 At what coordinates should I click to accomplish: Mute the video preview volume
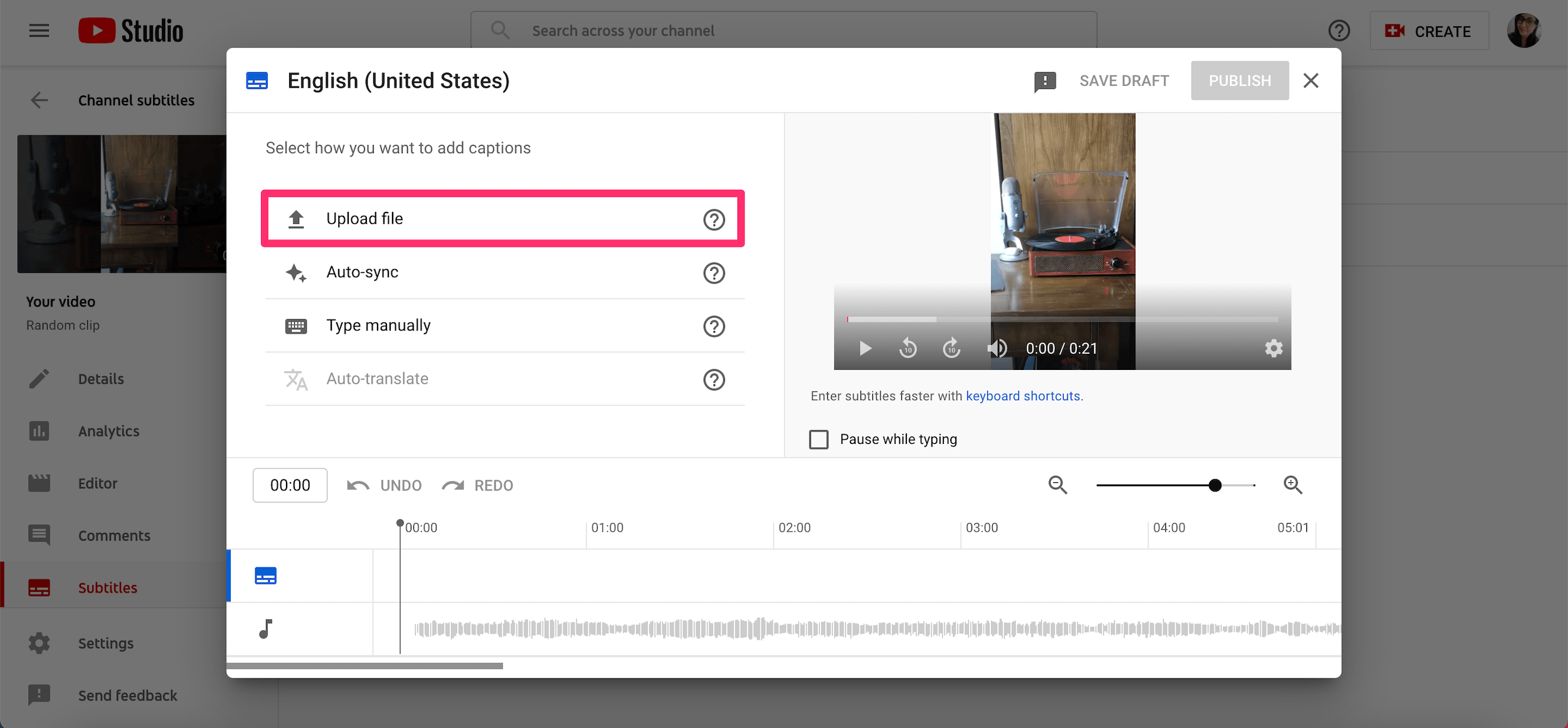pyautogui.click(x=997, y=348)
